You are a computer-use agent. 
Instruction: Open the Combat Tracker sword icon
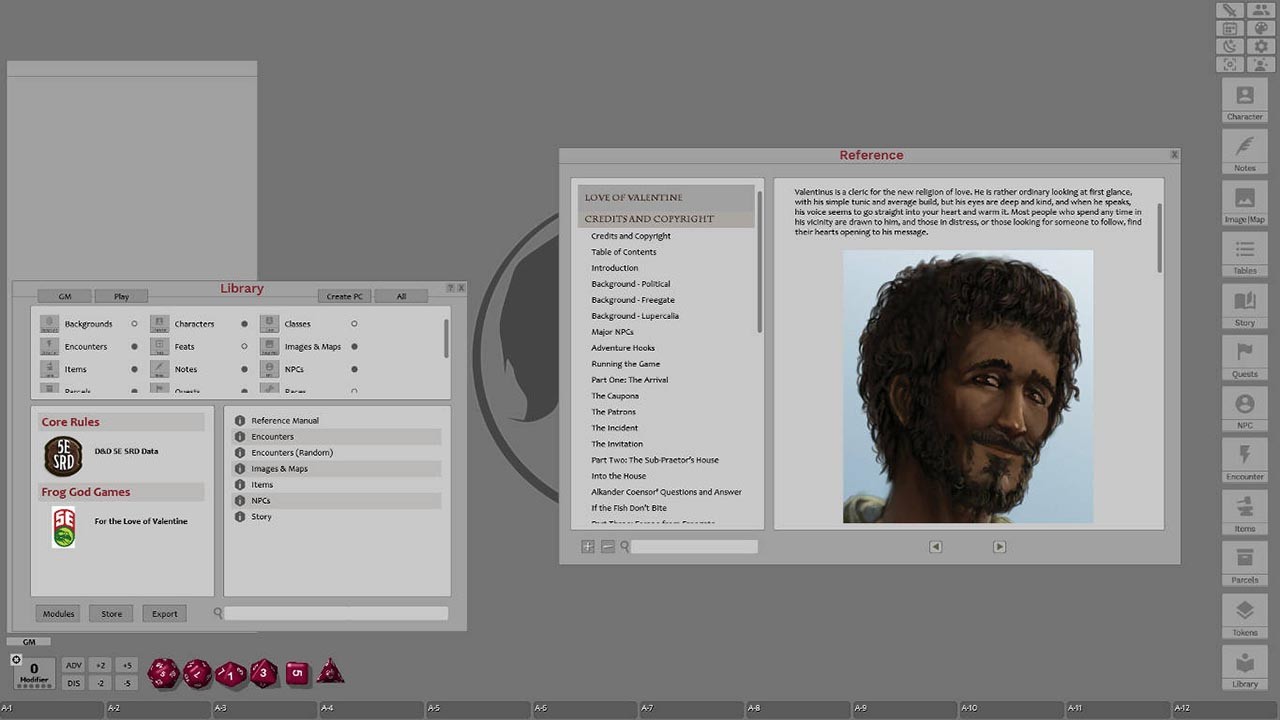point(1231,10)
